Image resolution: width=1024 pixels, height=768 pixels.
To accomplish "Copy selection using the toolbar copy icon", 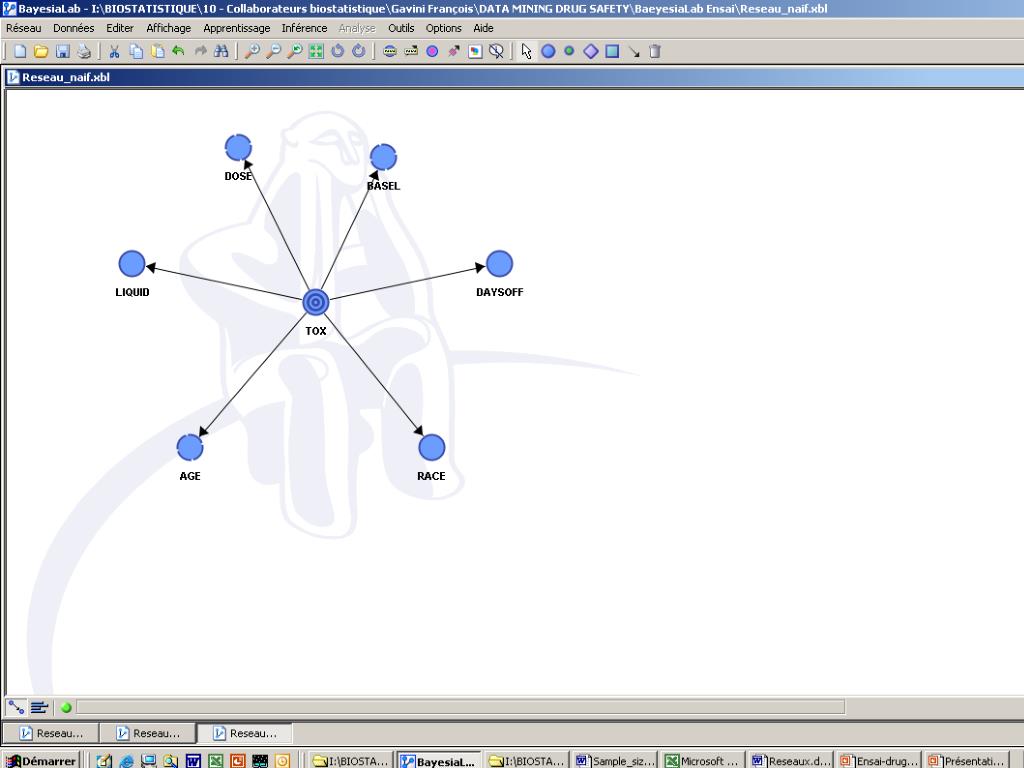I will (x=136, y=51).
